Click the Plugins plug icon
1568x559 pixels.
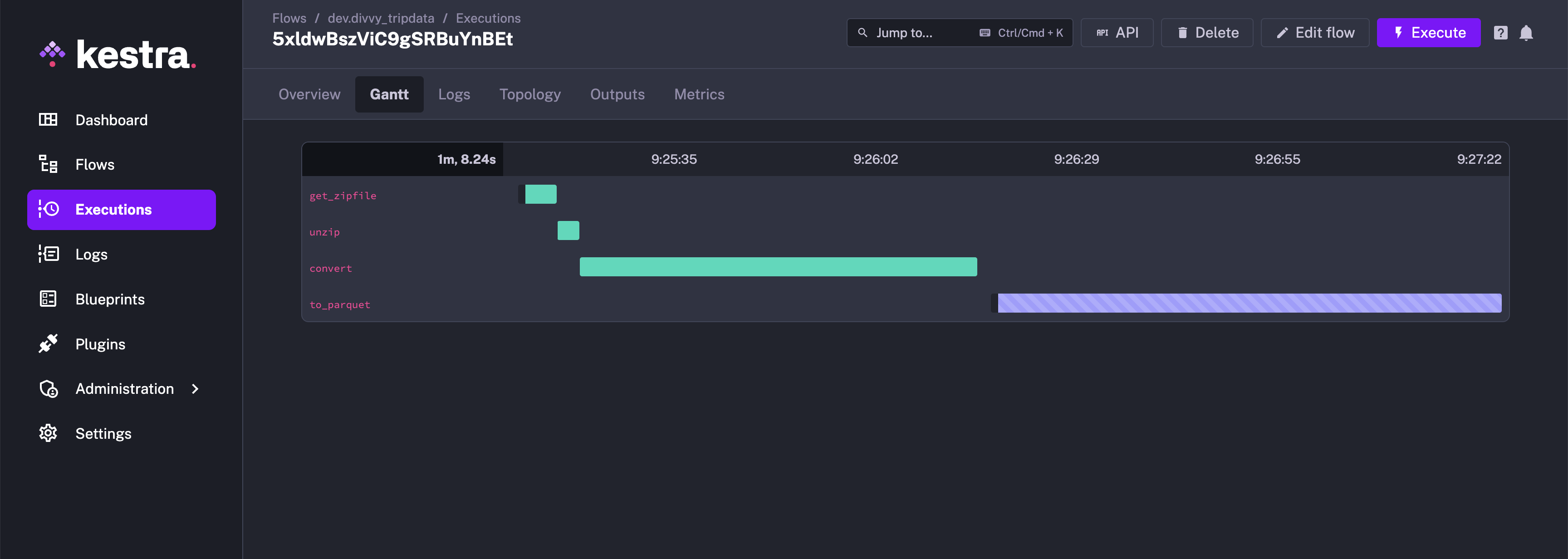[x=48, y=343]
